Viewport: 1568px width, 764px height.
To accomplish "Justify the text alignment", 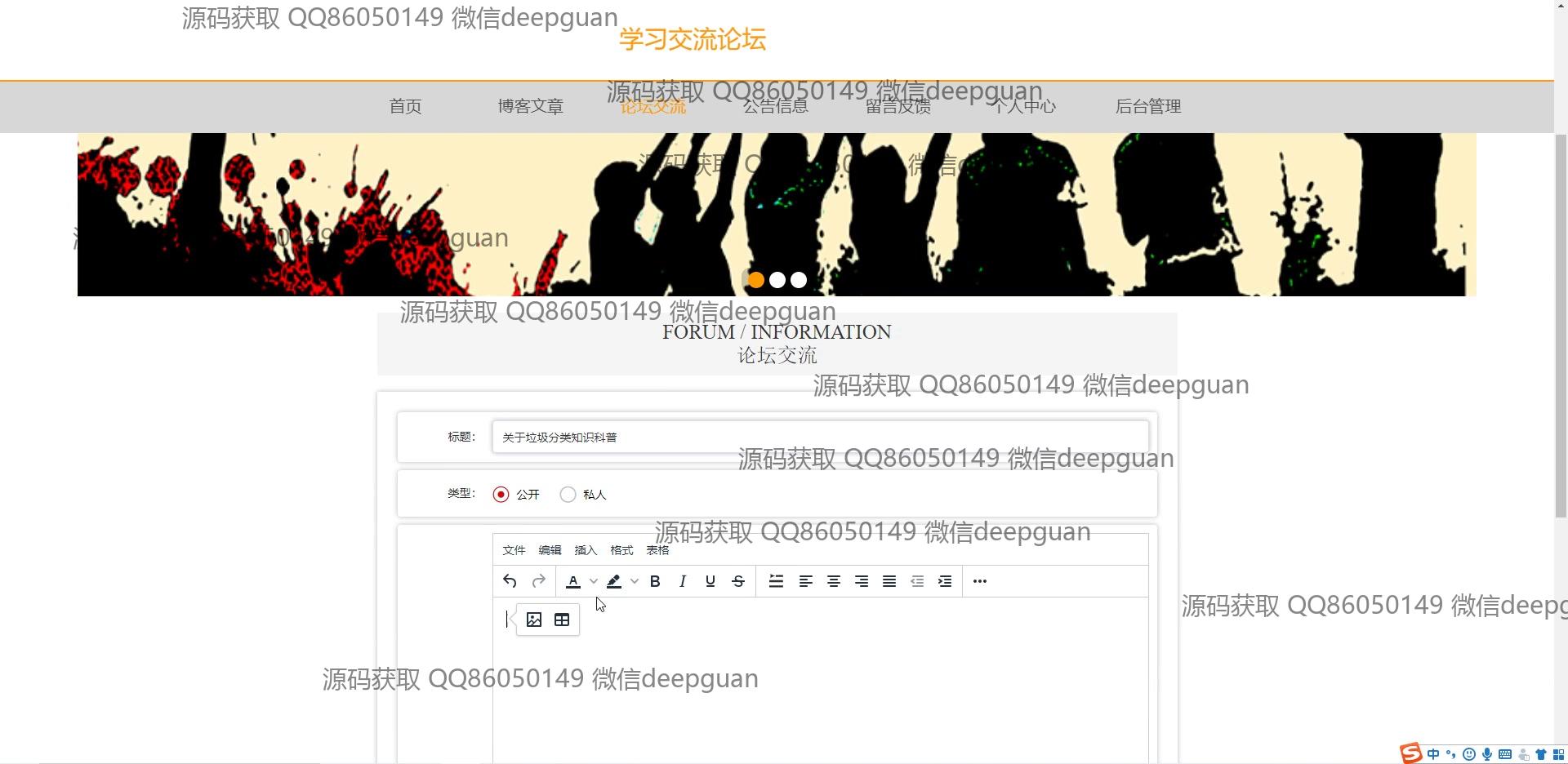I will [x=889, y=581].
